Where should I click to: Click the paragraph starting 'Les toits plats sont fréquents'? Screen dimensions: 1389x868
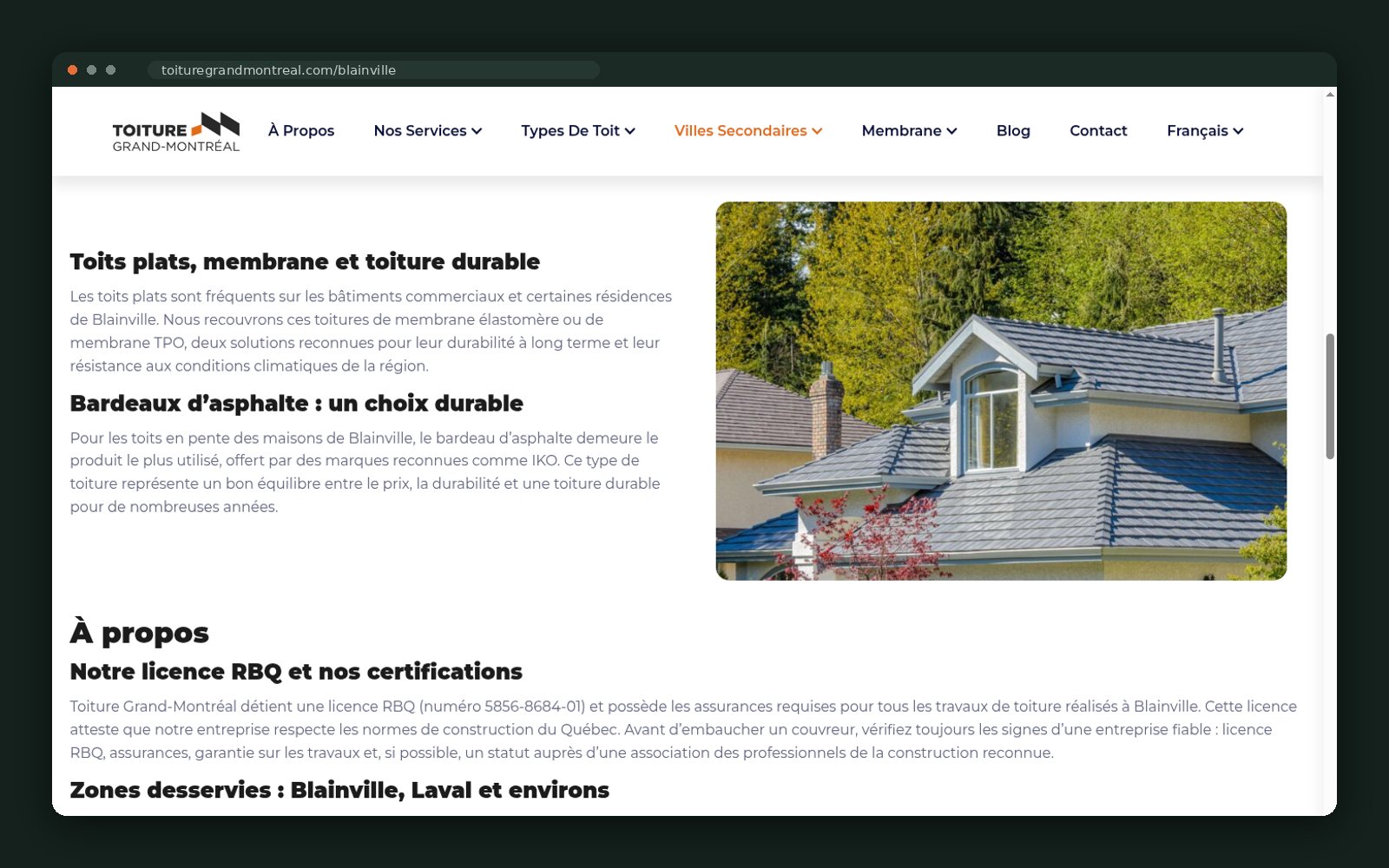point(371,331)
